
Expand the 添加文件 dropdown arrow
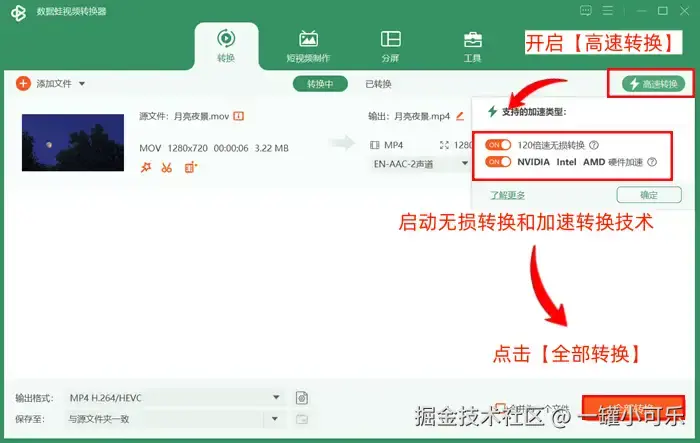[82, 84]
